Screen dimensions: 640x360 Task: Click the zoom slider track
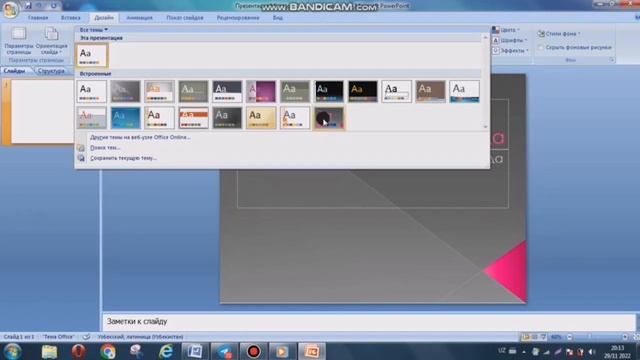point(597,337)
